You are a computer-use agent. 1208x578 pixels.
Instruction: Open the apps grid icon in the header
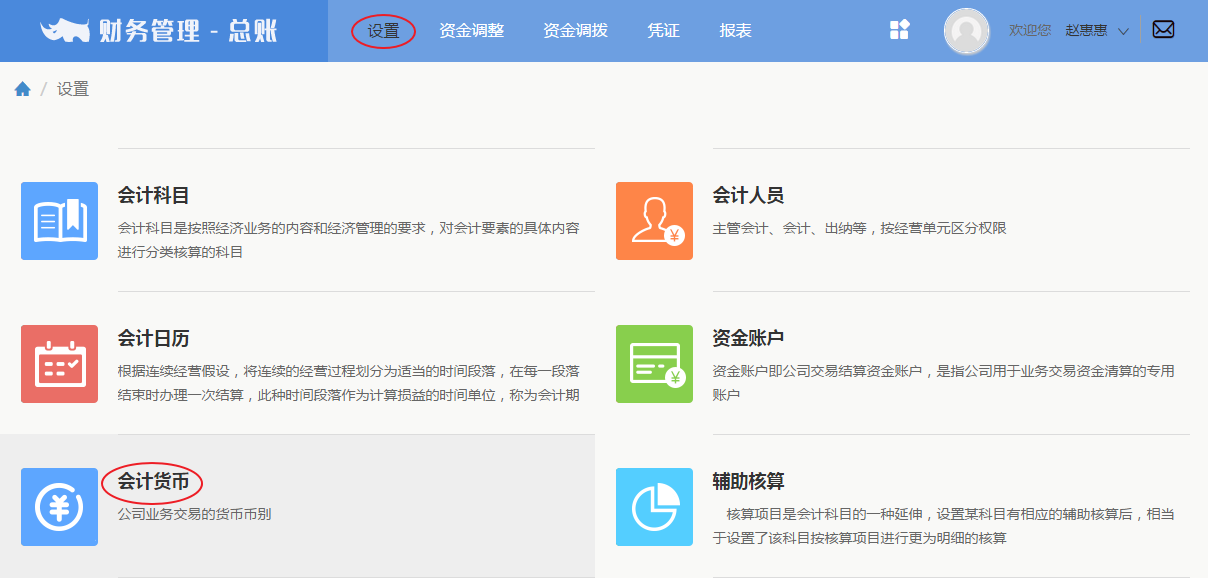coord(900,30)
